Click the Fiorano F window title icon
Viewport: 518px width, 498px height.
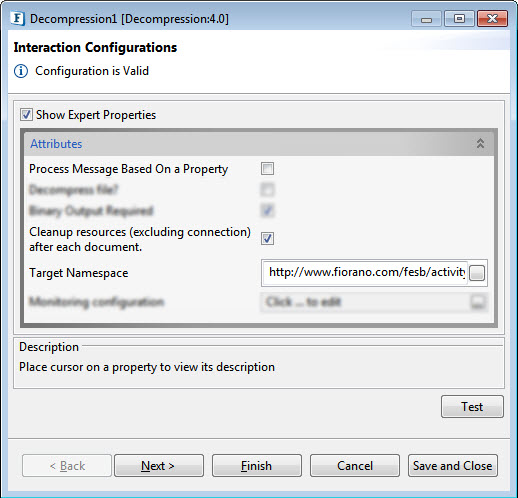click(x=17, y=19)
